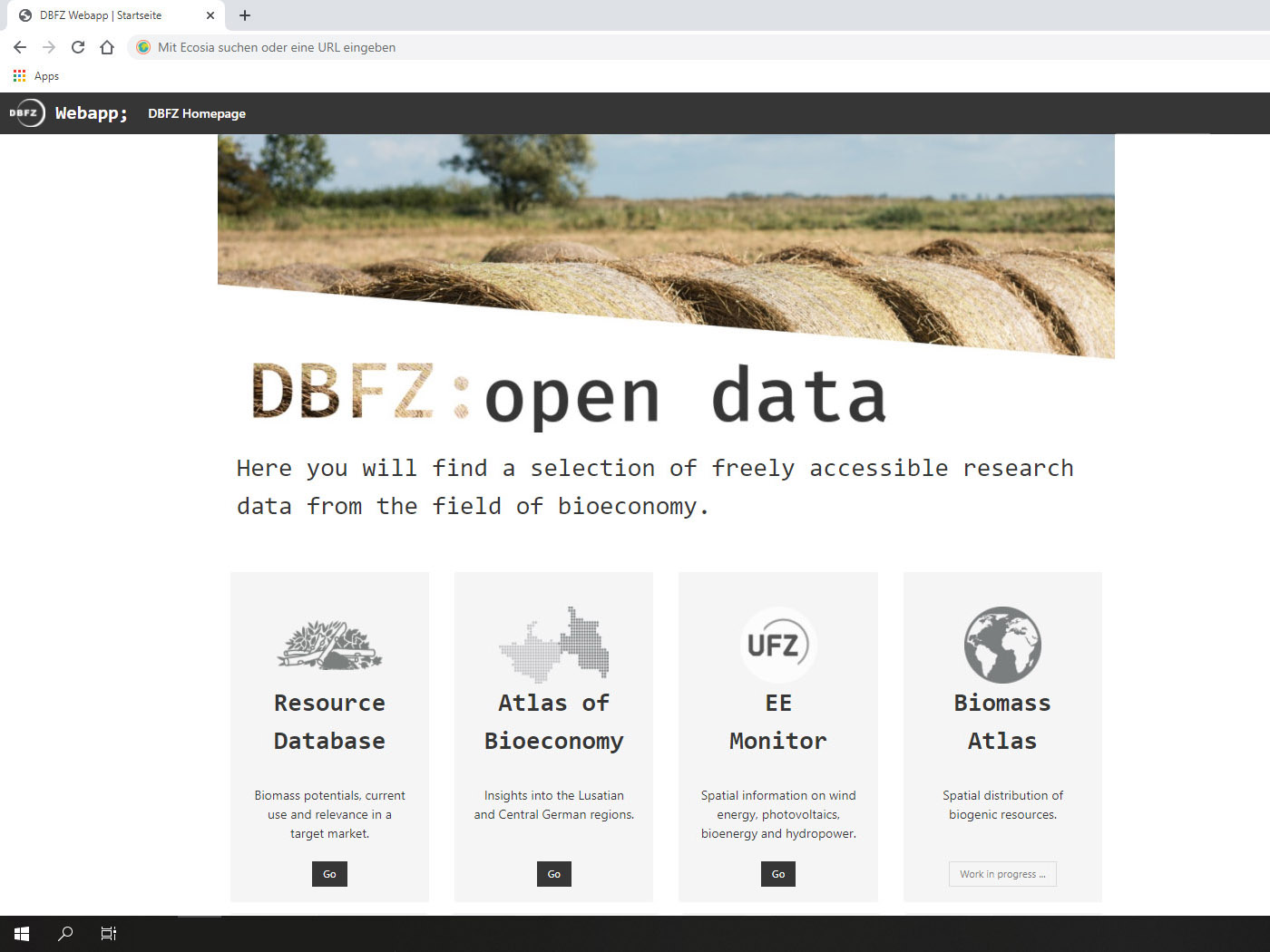Click the text 'Spatial distribution of biogenic resources.'

pyautogui.click(x=1002, y=805)
